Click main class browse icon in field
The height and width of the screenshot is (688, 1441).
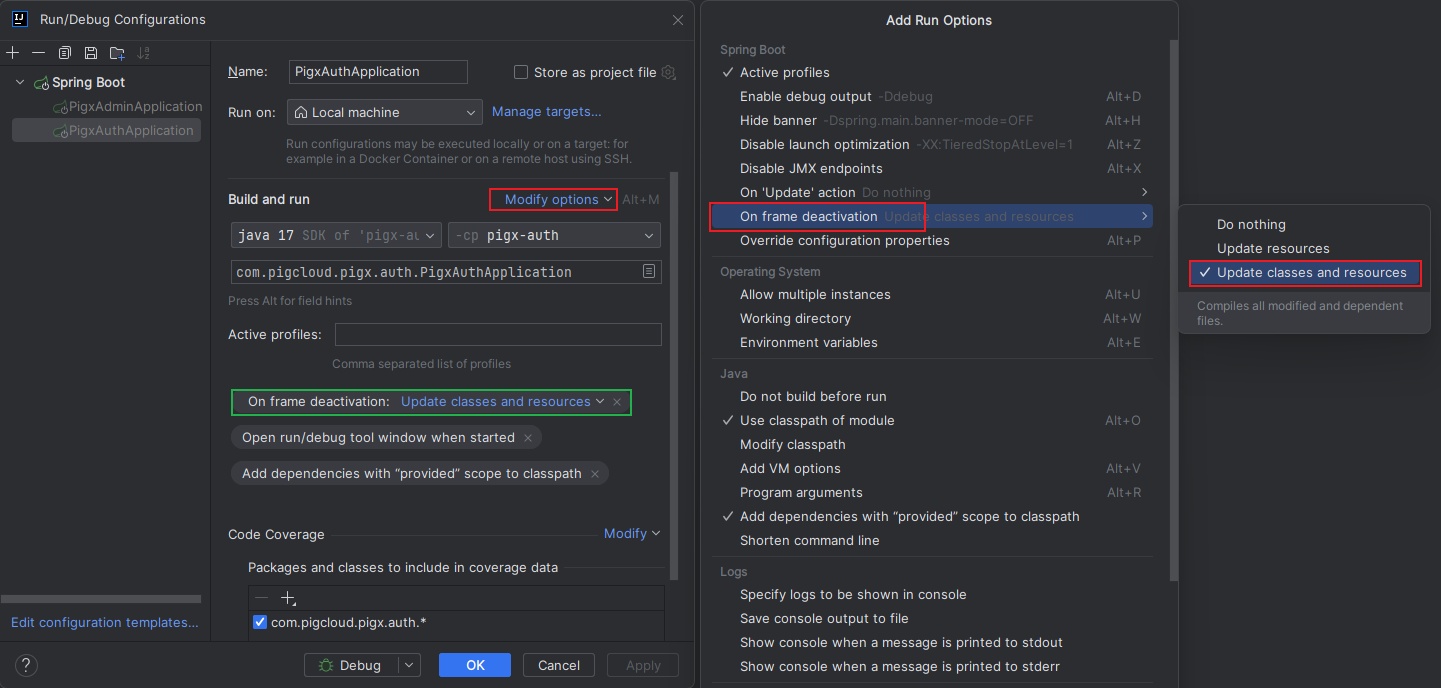pyautogui.click(x=649, y=271)
